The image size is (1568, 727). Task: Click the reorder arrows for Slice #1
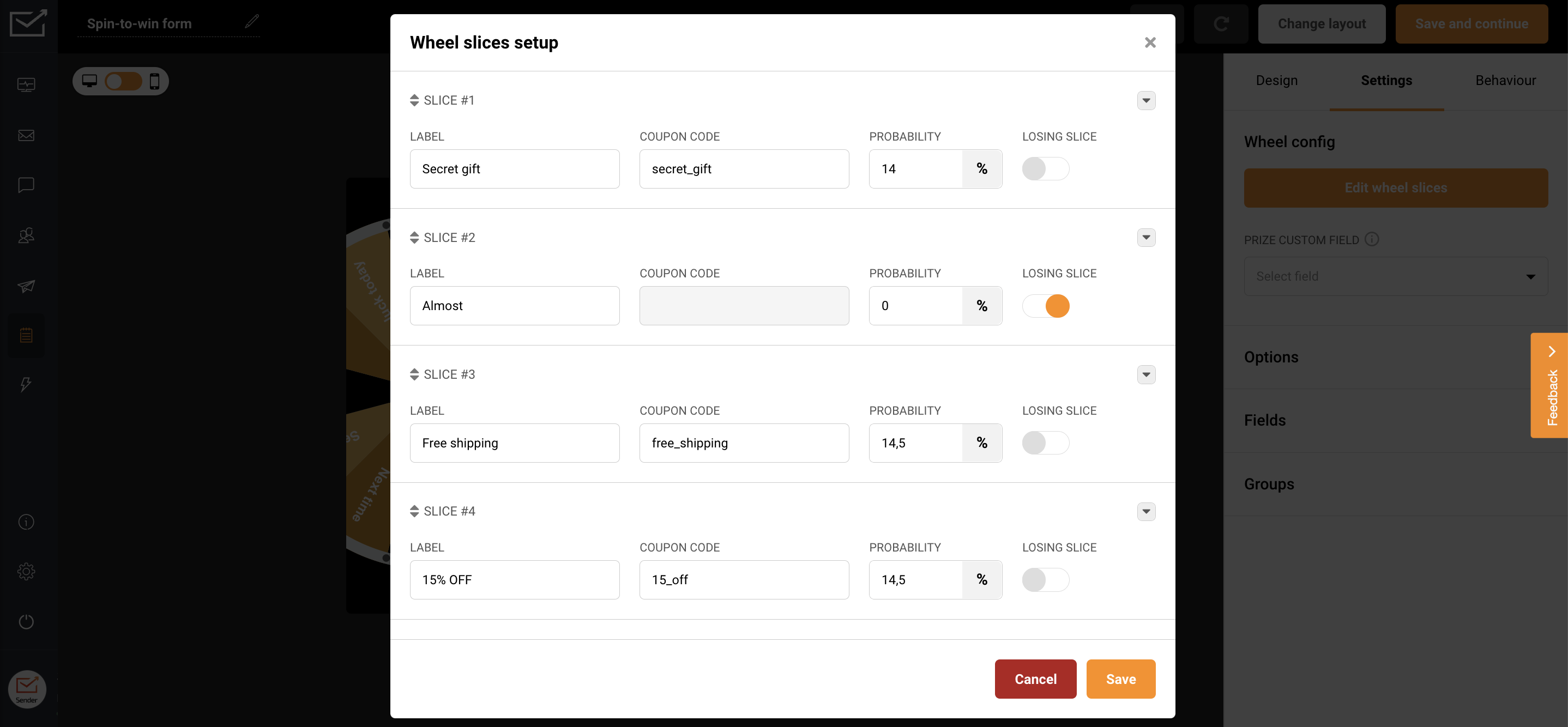point(414,100)
